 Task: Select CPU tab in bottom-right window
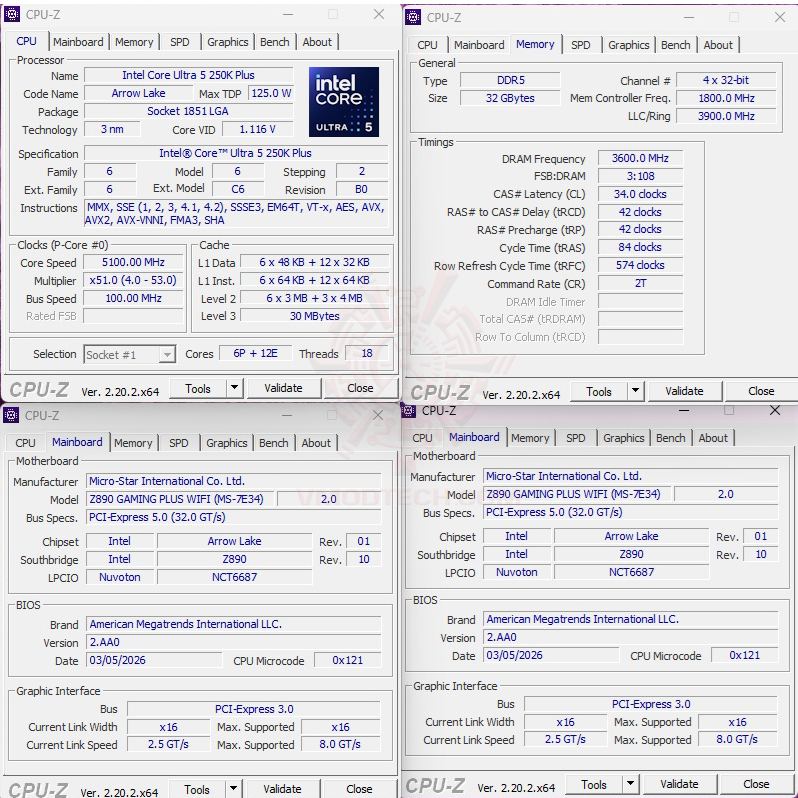(x=422, y=438)
